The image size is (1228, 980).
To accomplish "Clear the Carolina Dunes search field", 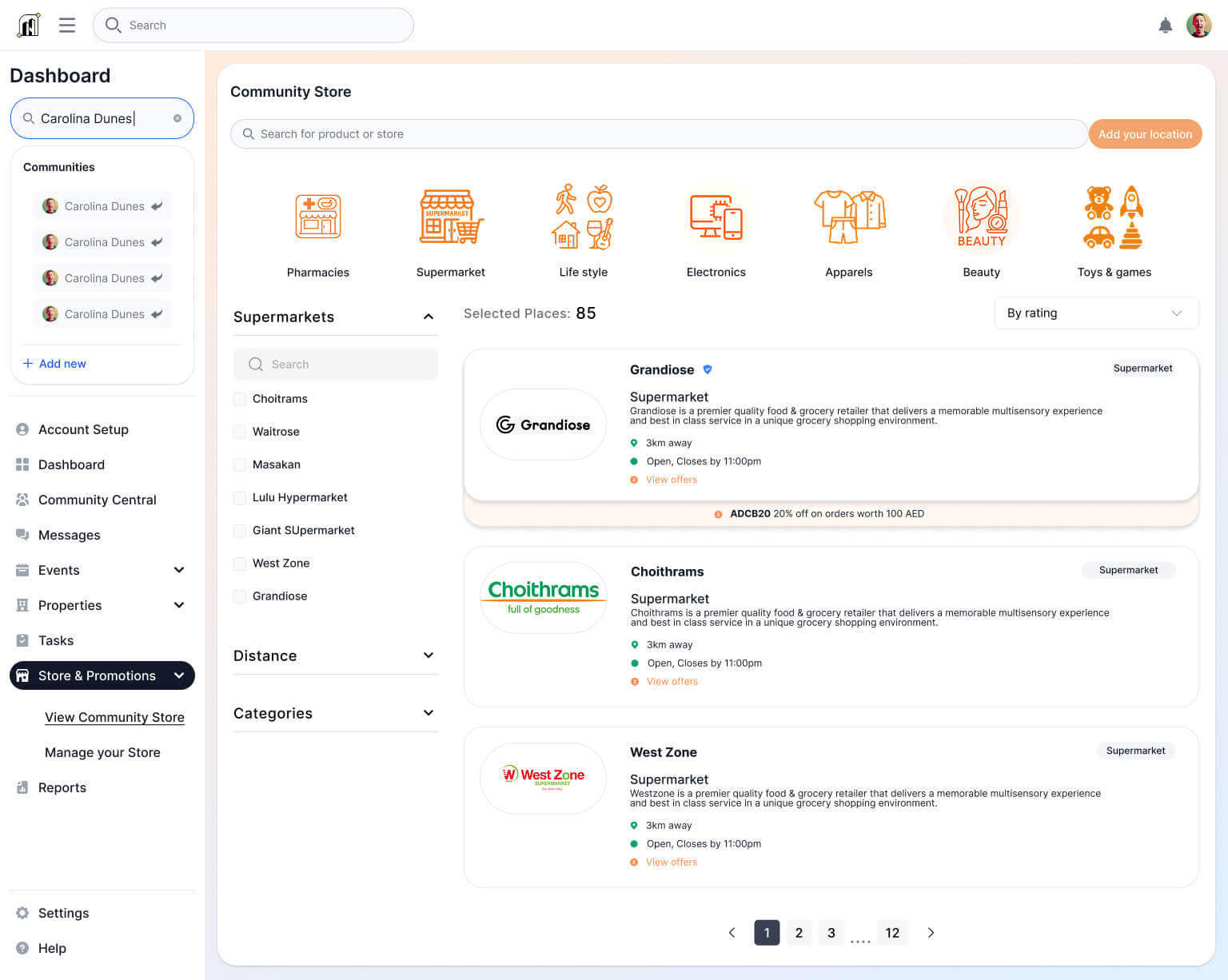I will (x=177, y=118).
